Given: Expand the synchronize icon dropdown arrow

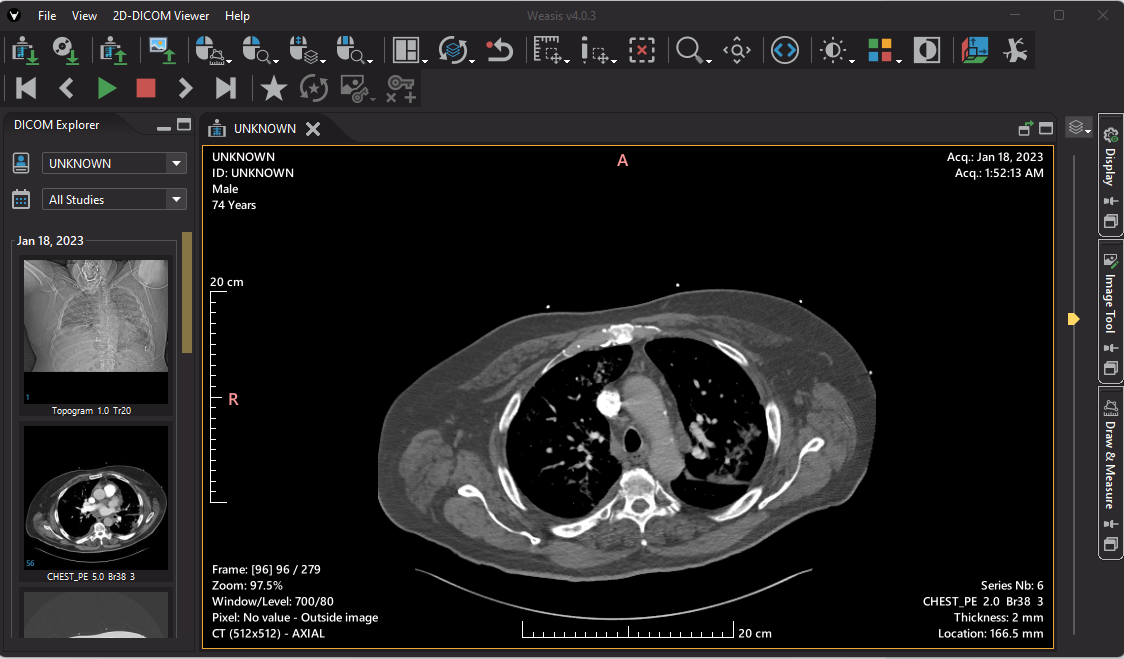Looking at the screenshot, I should coord(472,61).
